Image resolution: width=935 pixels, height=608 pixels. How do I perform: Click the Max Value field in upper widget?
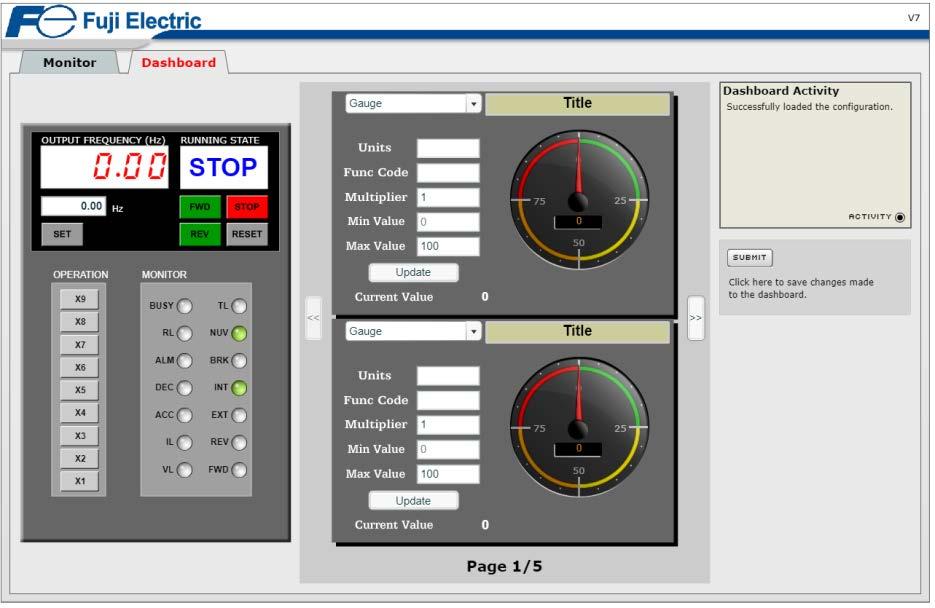(448, 246)
